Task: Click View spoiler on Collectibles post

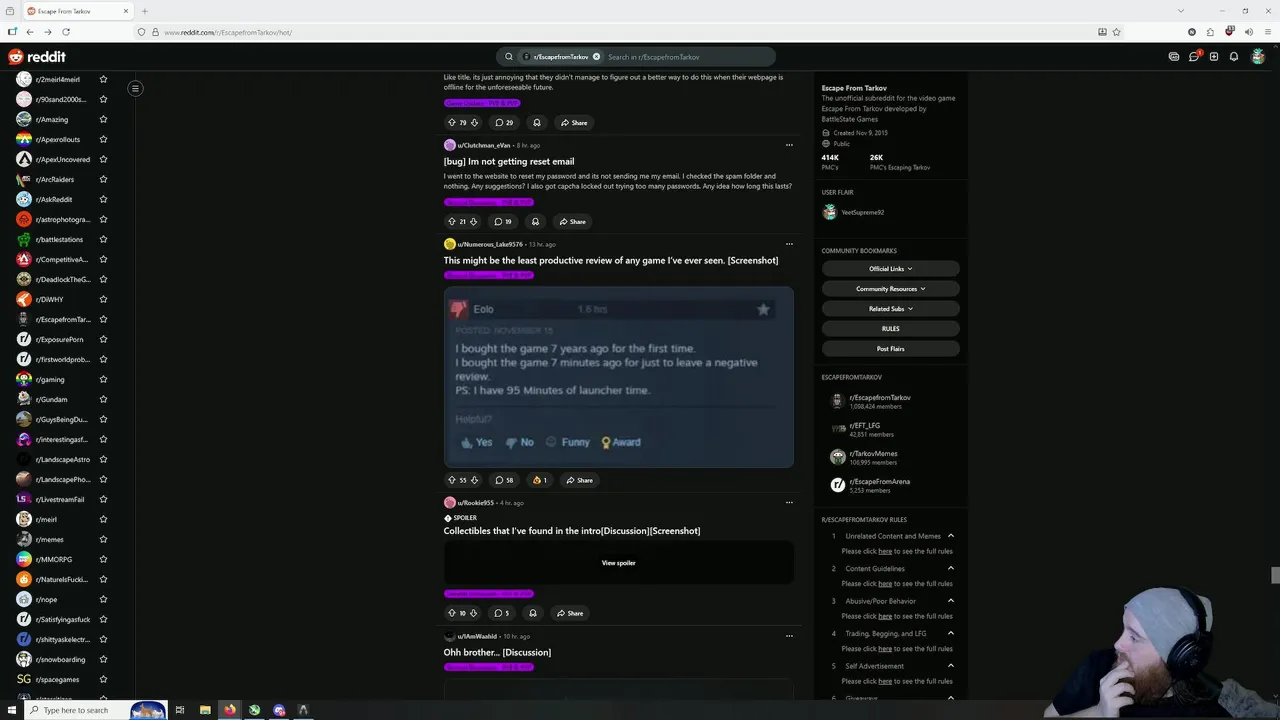Action: (618, 563)
